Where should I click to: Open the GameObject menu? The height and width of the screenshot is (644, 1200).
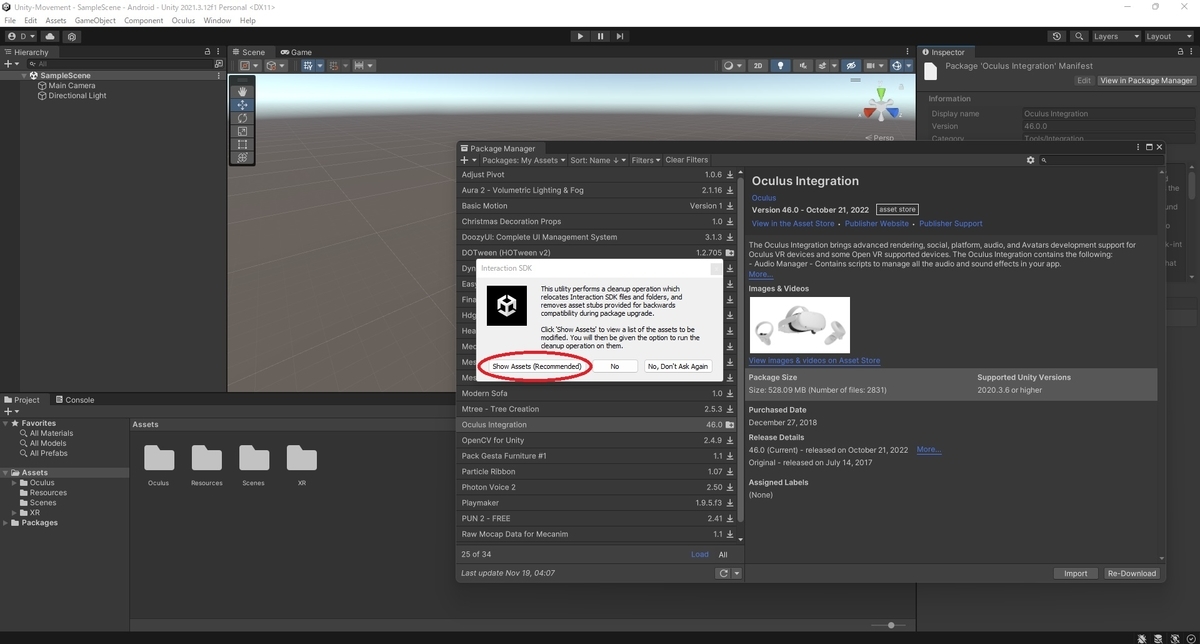tap(95, 20)
